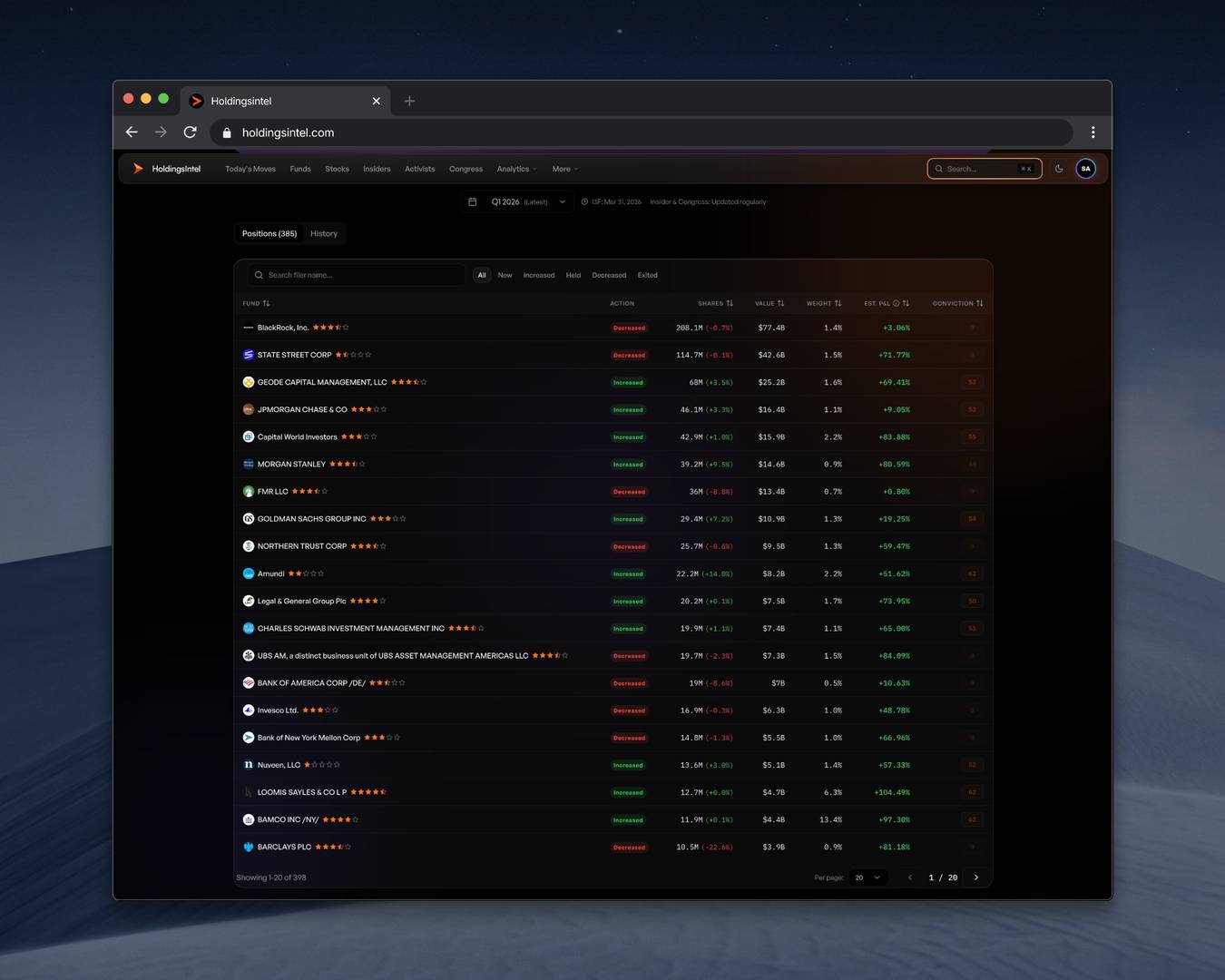
Task: Sort by Shares column arrows
Action: (x=730, y=303)
